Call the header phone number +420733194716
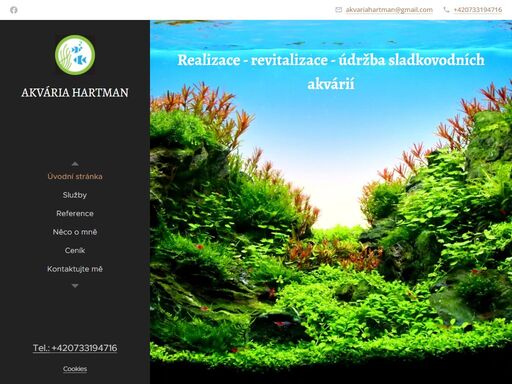 tap(478, 10)
